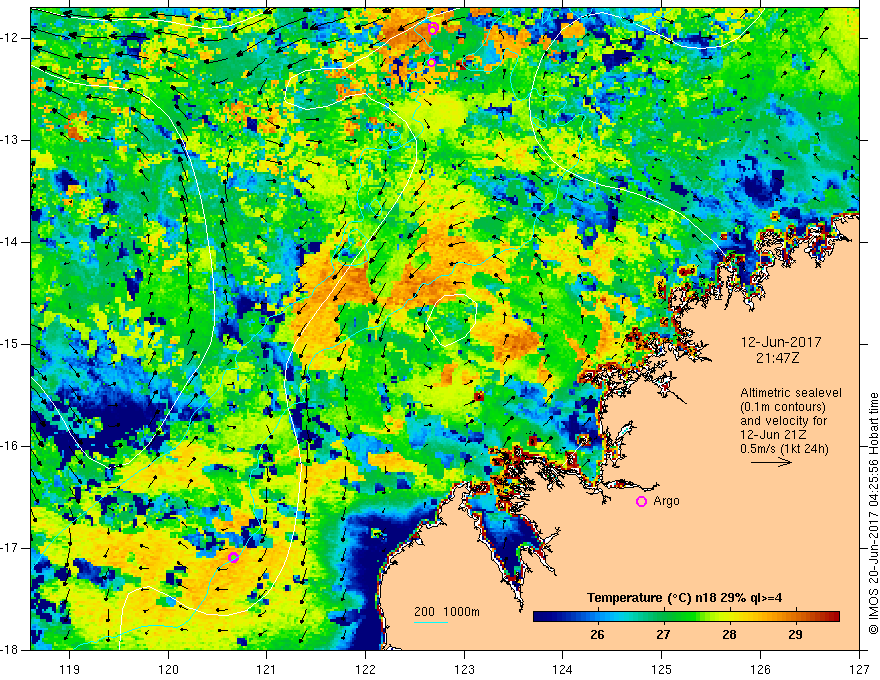The width and height of the screenshot is (880, 680).
Task: Click longitude axis label 119
Action: pyautogui.click(x=70, y=669)
